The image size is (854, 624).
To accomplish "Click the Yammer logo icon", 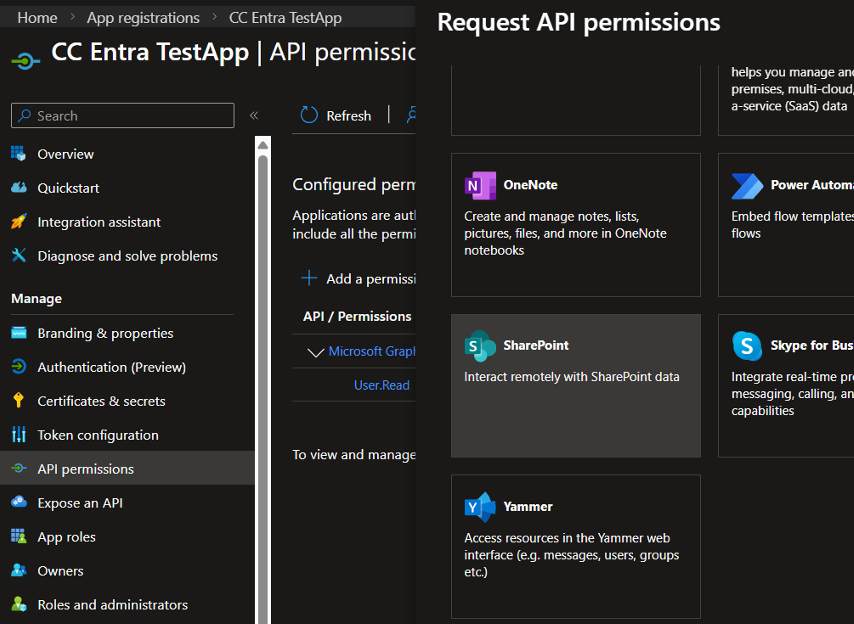I will [x=480, y=507].
